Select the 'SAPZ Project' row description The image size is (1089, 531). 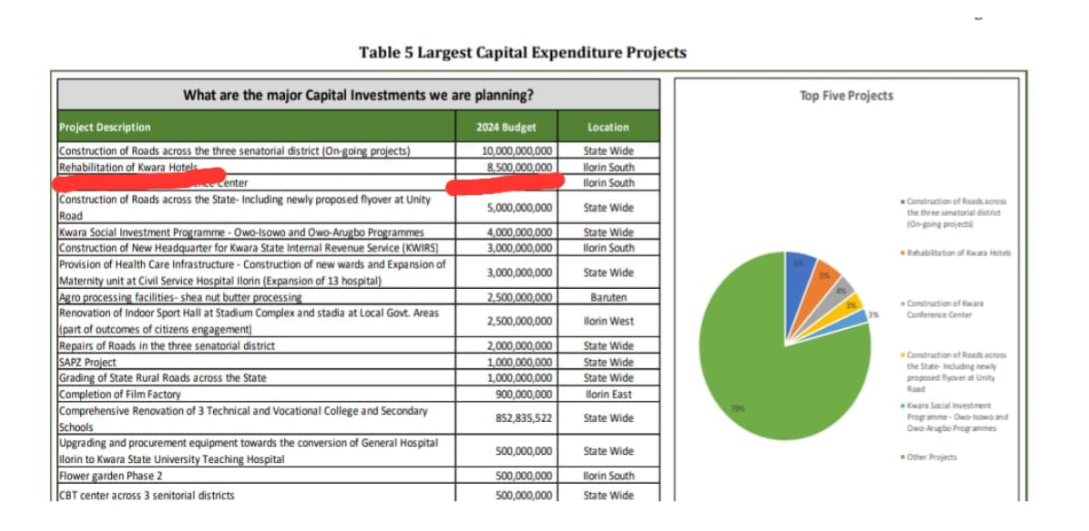pyautogui.click(x=88, y=362)
